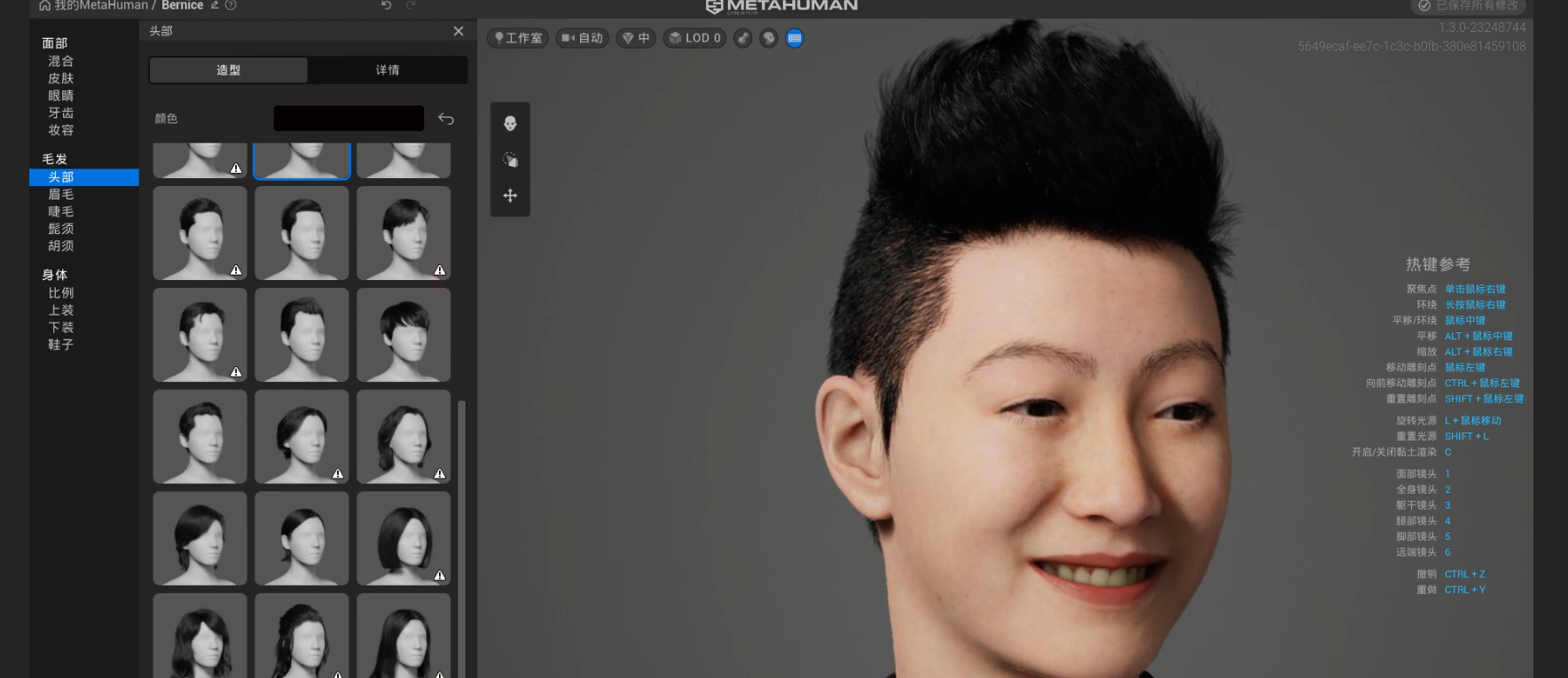The width and height of the screenshot is (1568, 678).
Task: Open the 鞋子 settings
Action: pos(61,345)
